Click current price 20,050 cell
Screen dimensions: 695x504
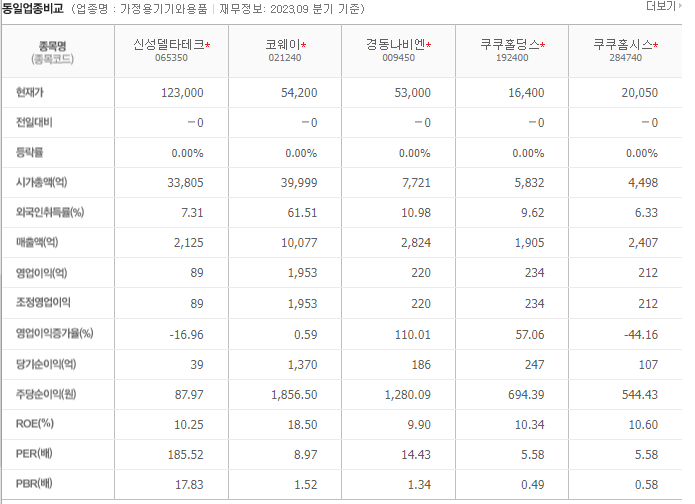click(640, 93)
